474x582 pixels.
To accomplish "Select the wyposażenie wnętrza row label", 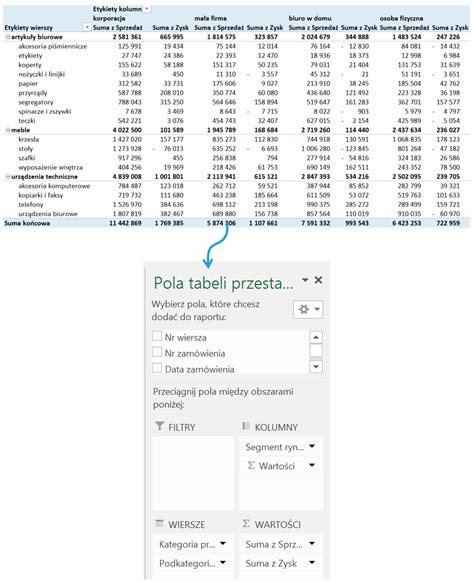I will click(50, 167).
